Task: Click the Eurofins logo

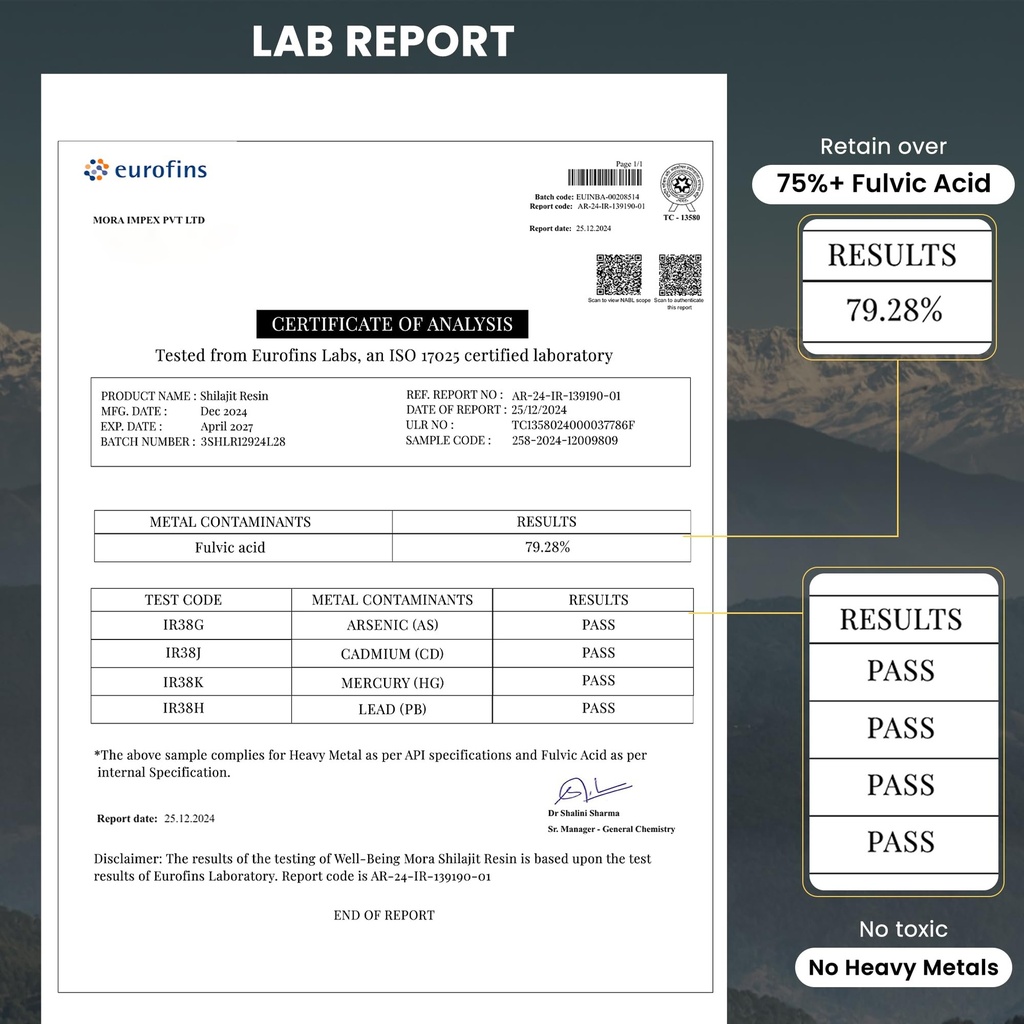Action: [146, 170]
